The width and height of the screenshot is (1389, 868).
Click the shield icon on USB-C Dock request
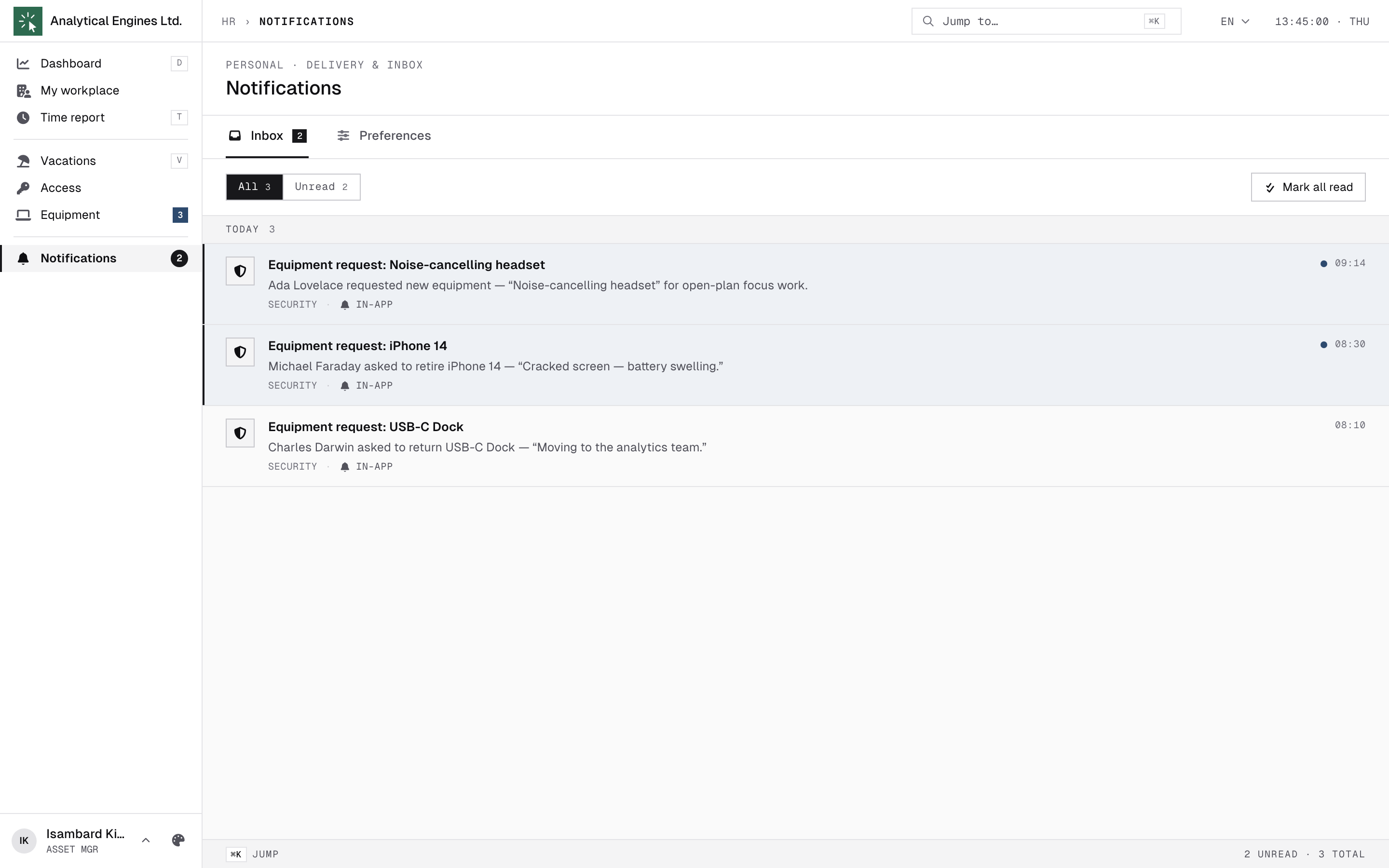point(240,433)
